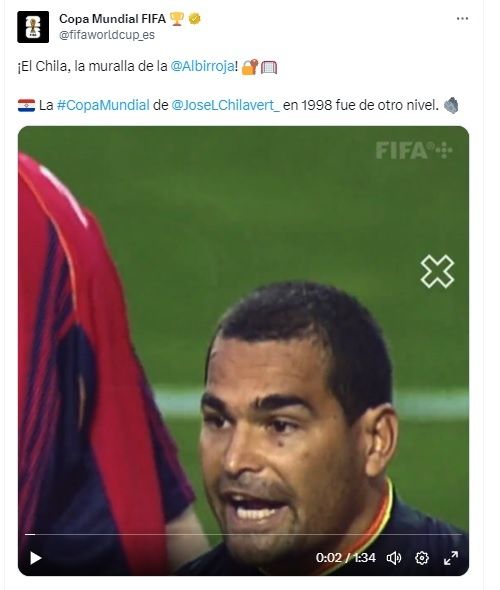Enter fullscreen video mode
The width and height of the screenshot is (500, 590).
tap(451, 558)
